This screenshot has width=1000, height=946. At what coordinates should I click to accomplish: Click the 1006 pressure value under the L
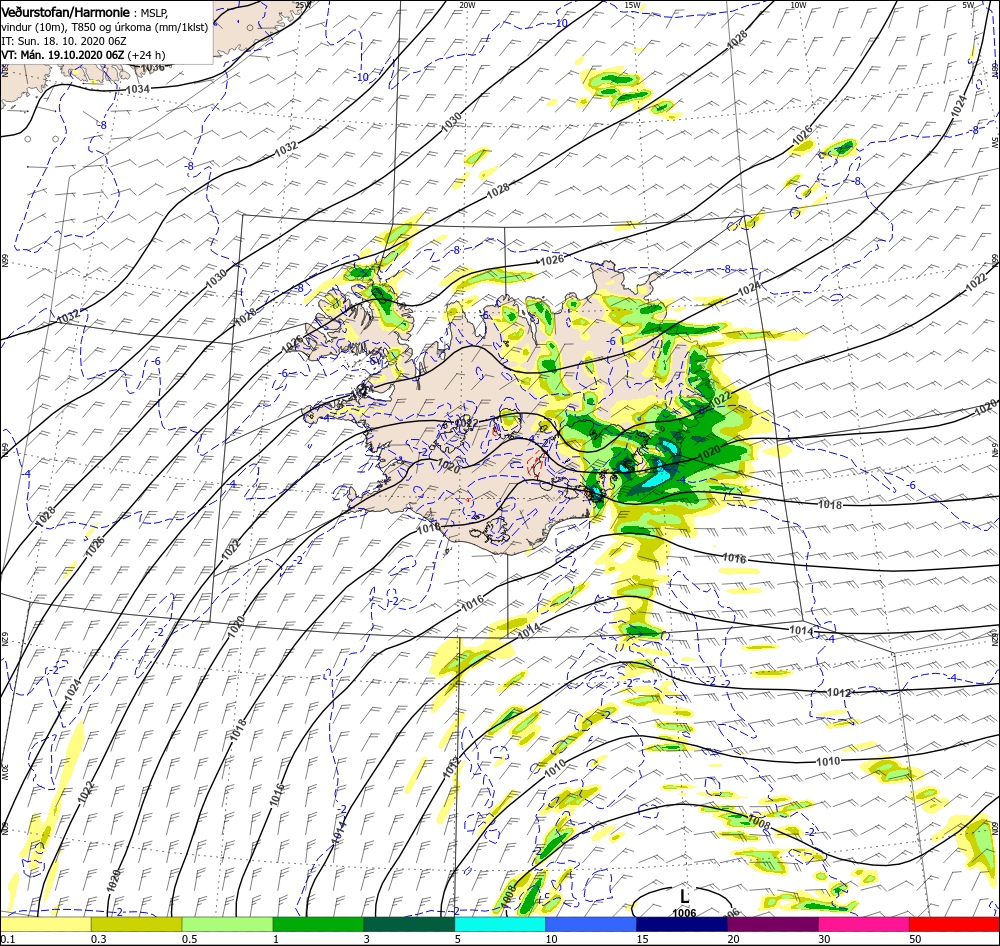click(684, 913)
